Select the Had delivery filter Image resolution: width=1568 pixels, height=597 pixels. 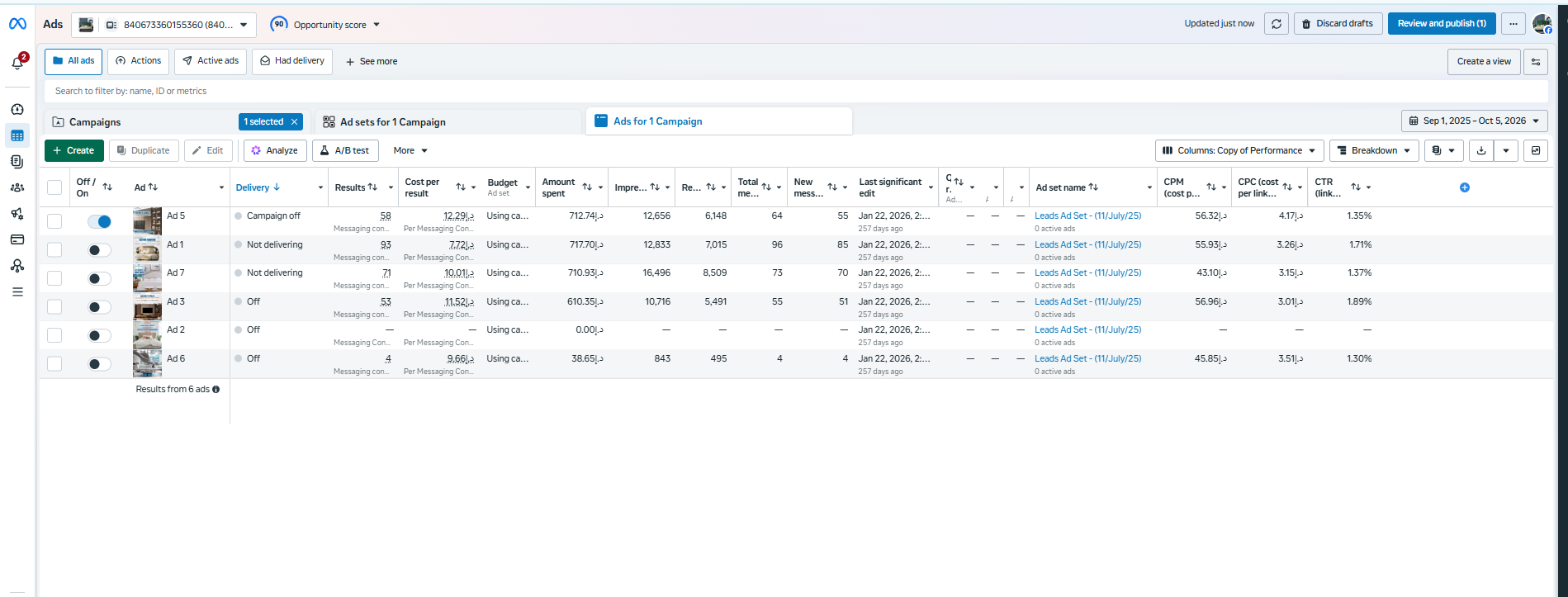coord(292,61)
